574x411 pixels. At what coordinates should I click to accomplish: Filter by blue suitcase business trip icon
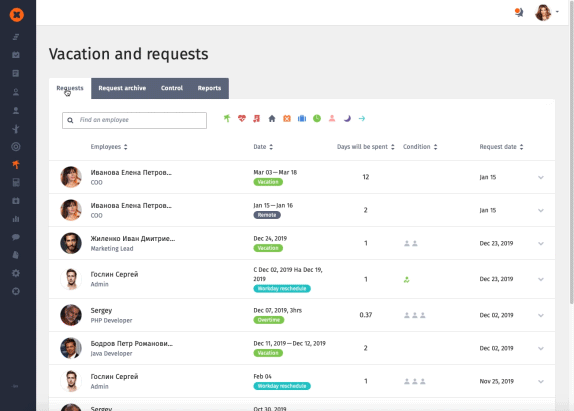(x=302, y=119)
